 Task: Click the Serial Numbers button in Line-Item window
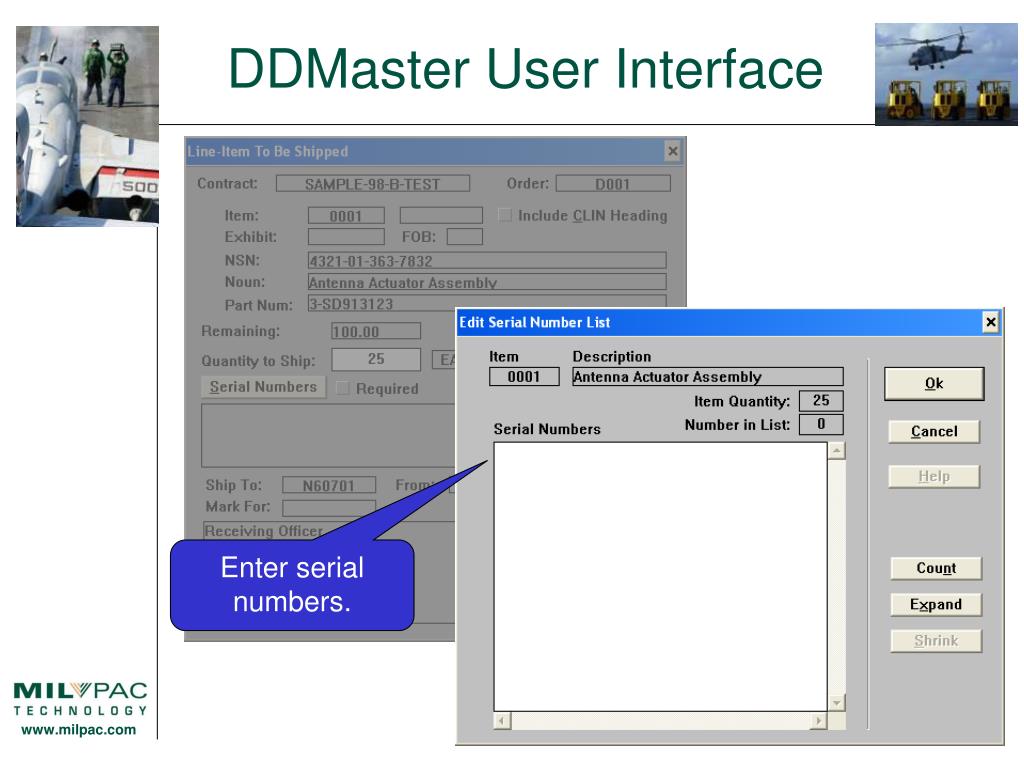click(263, 387)
